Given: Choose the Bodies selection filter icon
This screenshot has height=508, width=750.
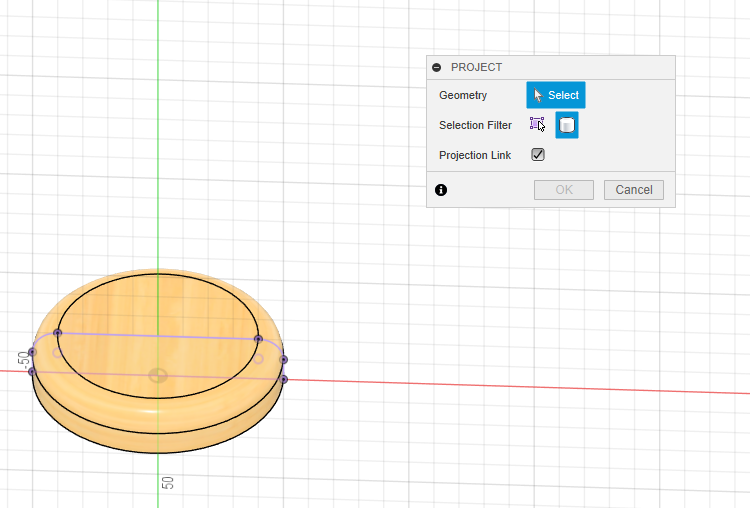Looking at the screenshot, I should tap(567, 125).
